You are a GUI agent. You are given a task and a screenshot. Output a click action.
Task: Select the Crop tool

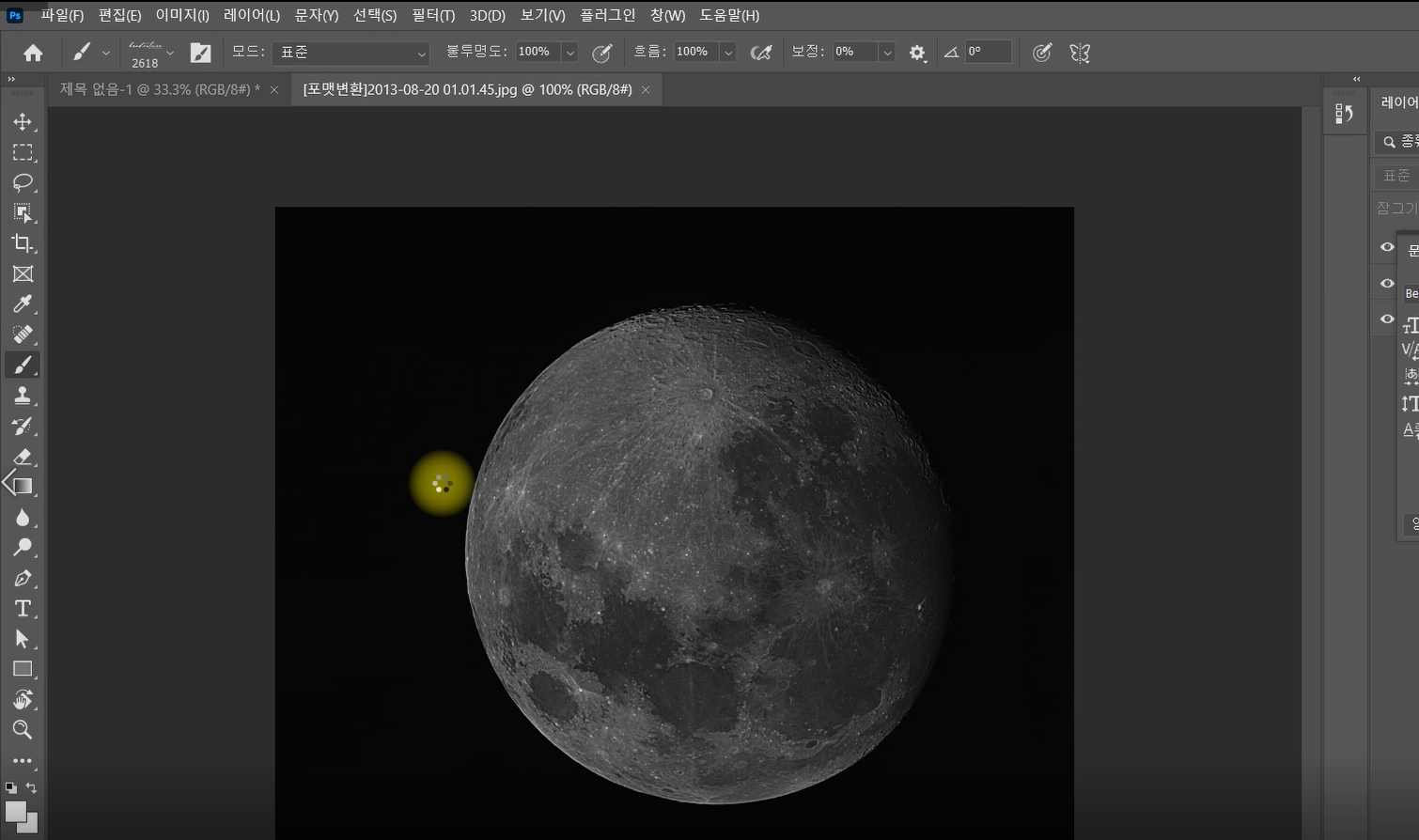(x=23, y=243)
